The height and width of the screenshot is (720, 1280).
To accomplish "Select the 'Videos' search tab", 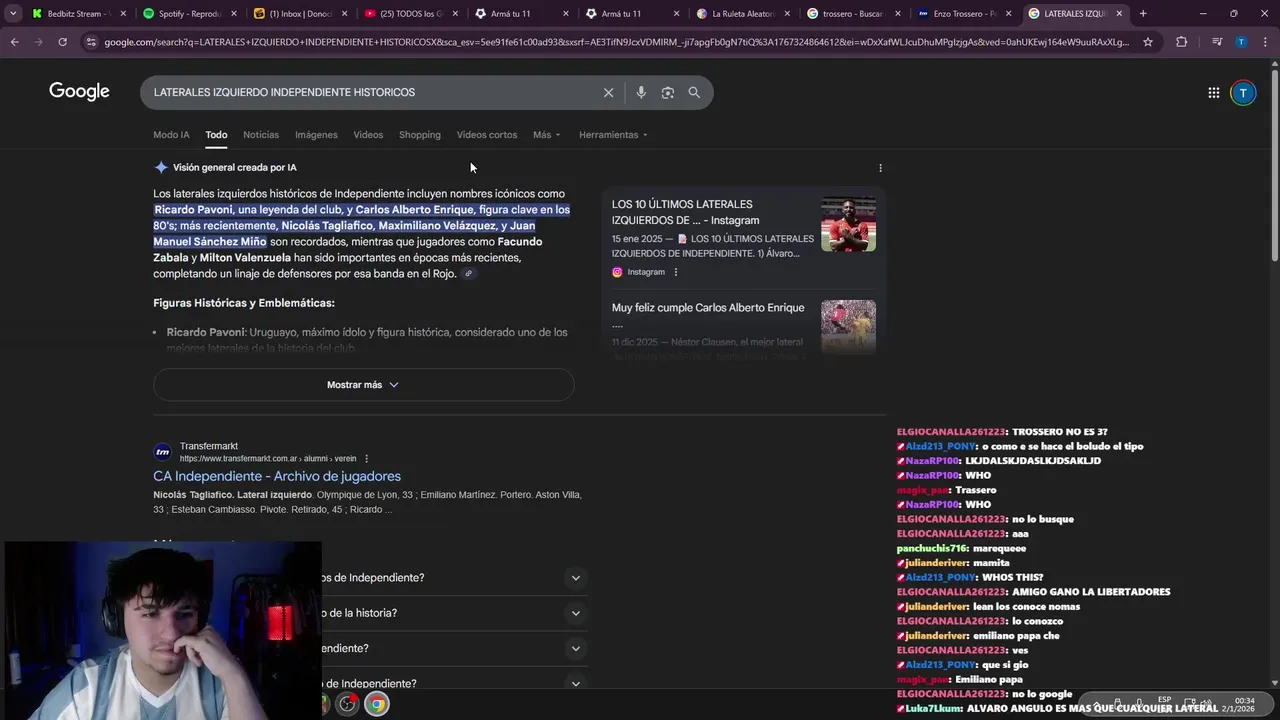I will pyautogui.click(x=368, y=135).
